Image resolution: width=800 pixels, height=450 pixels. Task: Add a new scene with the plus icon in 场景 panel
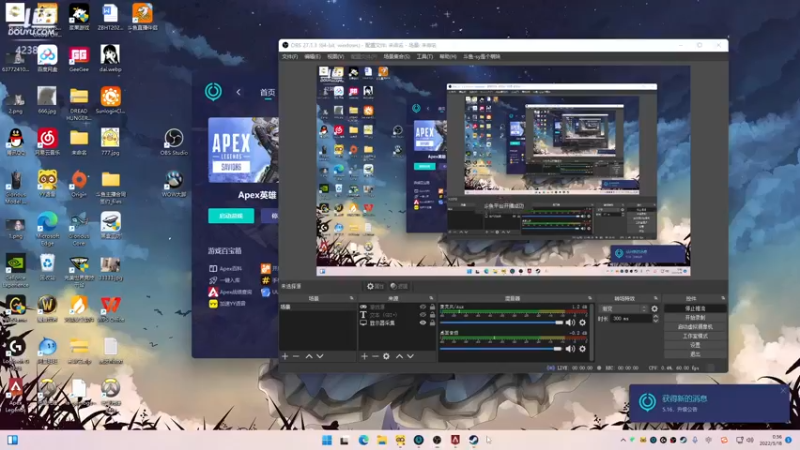pyautogui.click(x=285, y=356)
